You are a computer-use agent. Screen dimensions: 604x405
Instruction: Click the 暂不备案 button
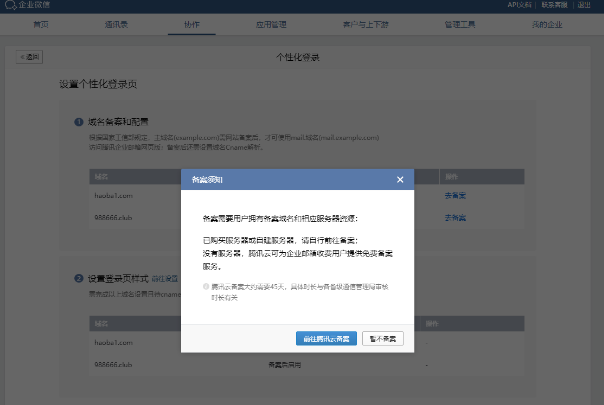pos(383,339)
